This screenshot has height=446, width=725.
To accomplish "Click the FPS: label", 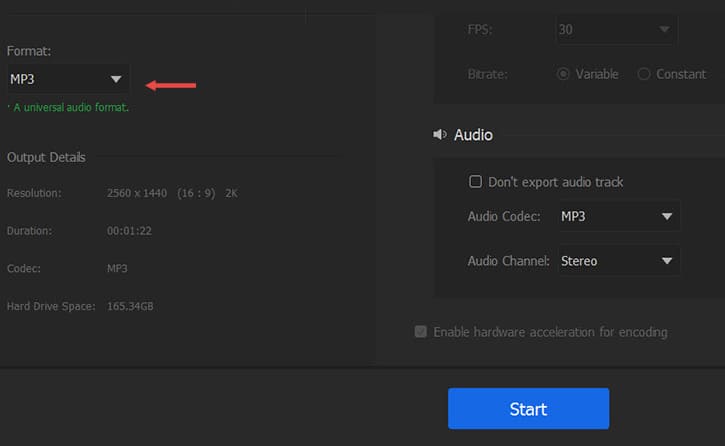I will click(x=480, y=30).
